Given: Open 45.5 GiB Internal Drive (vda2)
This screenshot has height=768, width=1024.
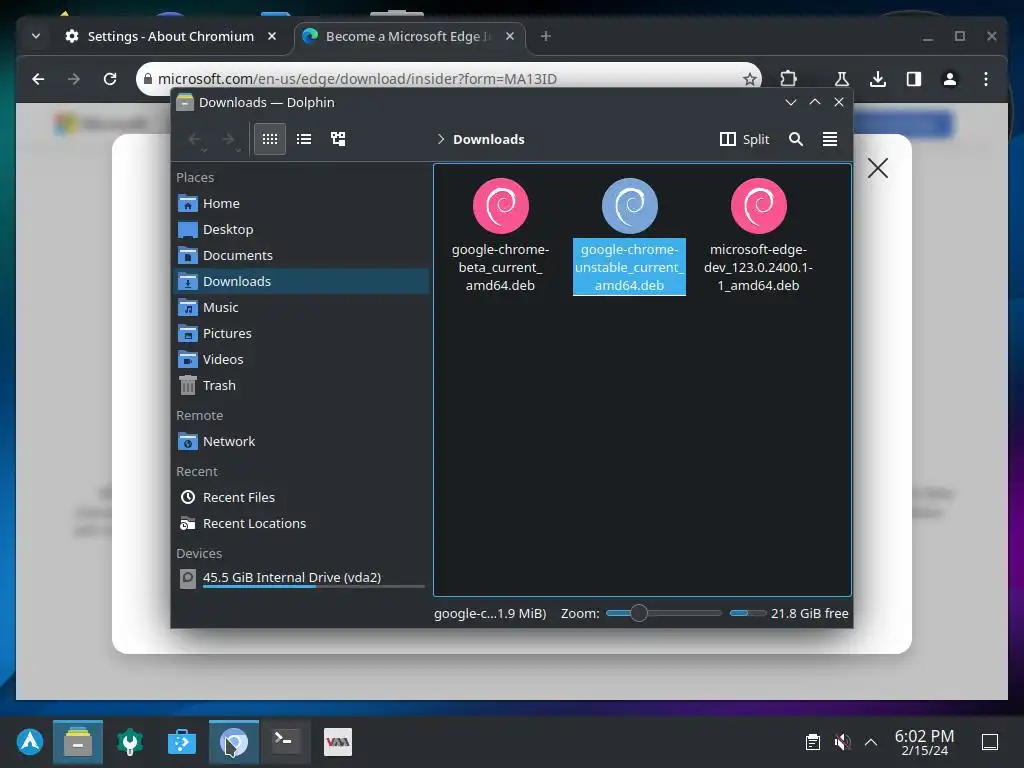Looking at the screenshot, I should click(301, 579).
